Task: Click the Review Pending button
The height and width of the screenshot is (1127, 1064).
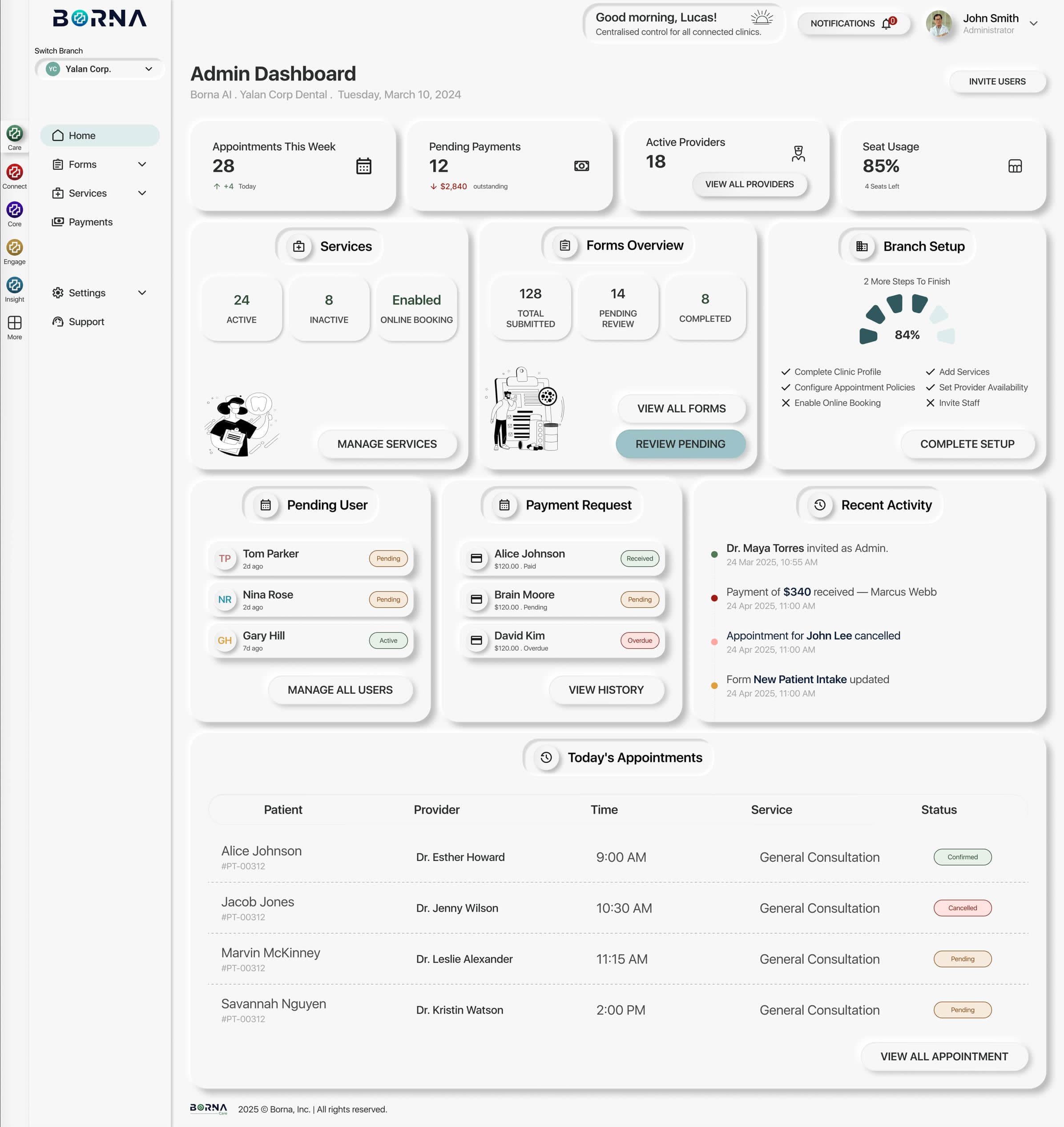Action: tap(680, 444)
